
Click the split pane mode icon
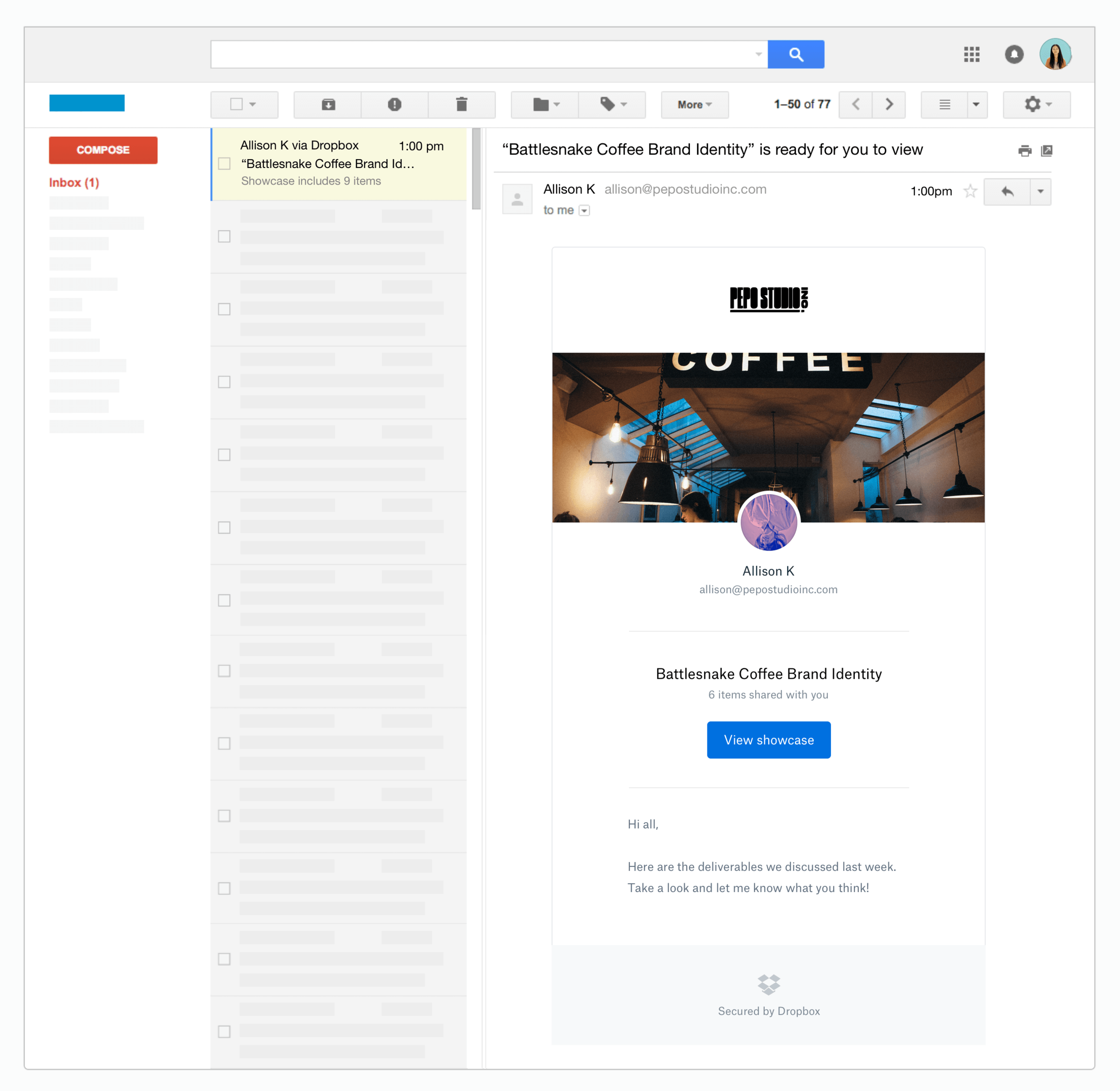(x=944, y=104)
